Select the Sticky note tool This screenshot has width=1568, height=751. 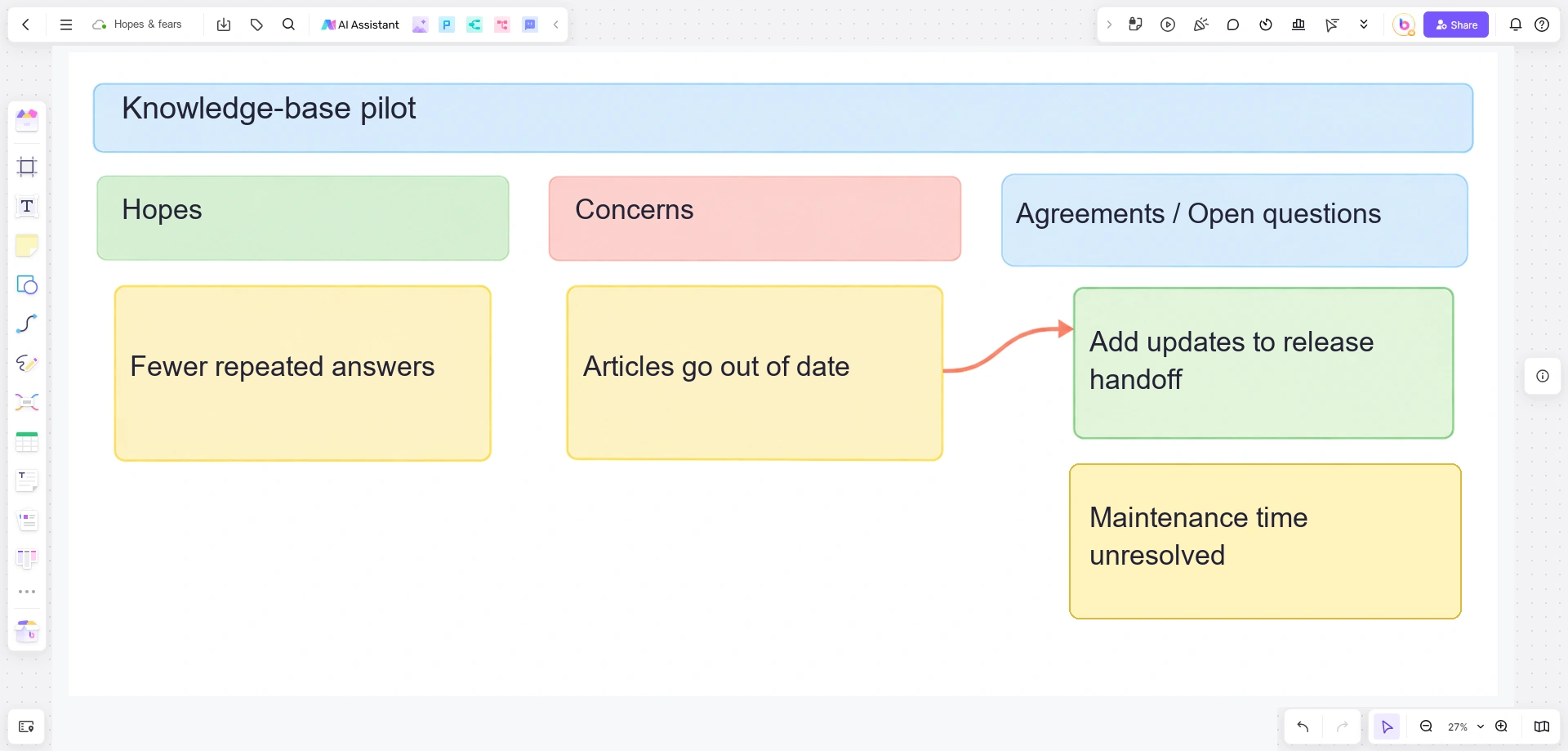tap(27, 245)
